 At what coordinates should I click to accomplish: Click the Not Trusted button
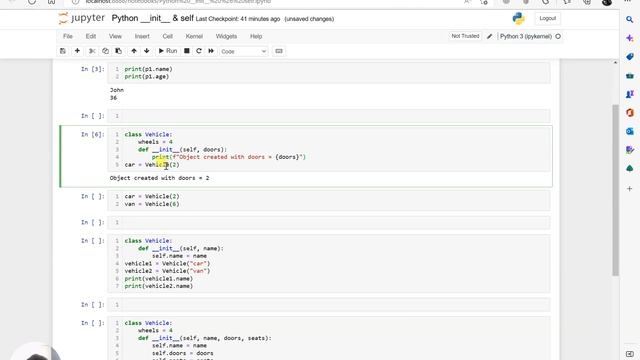coord(465,36)
